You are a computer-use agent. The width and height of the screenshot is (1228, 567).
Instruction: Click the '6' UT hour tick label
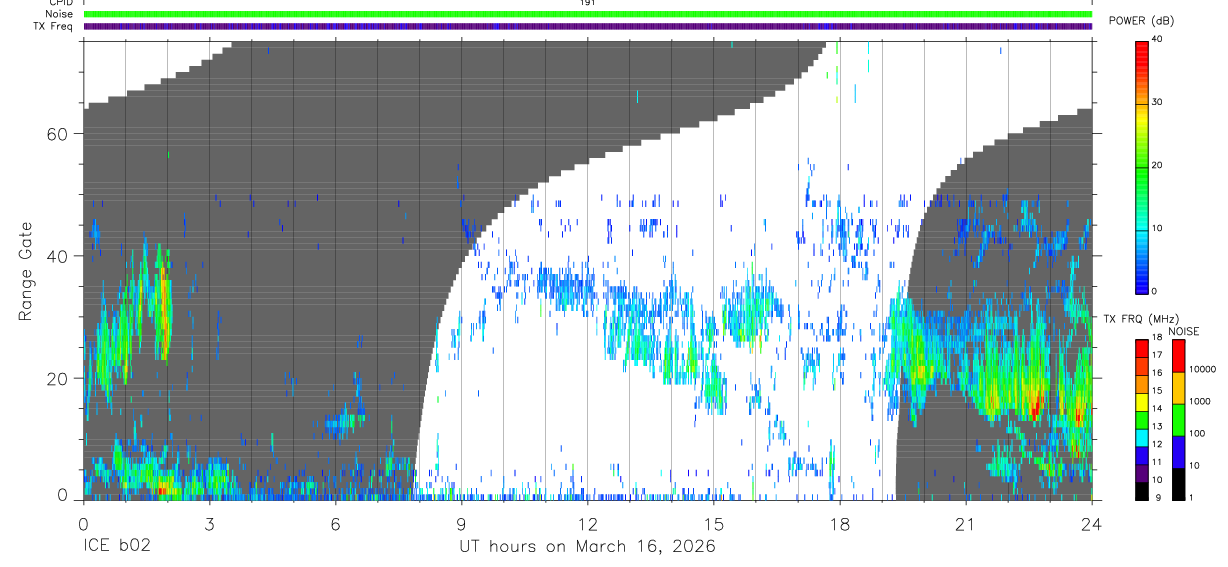[x=335, y=523]
